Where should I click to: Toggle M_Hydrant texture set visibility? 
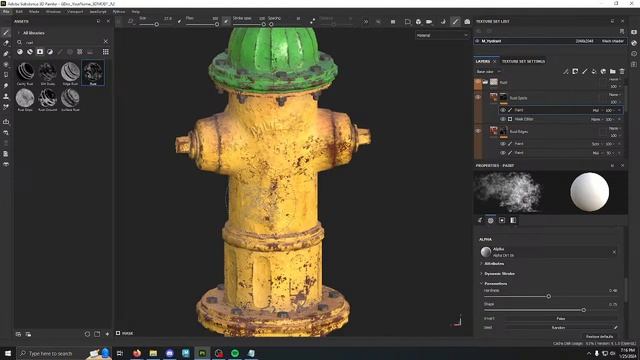477,41
